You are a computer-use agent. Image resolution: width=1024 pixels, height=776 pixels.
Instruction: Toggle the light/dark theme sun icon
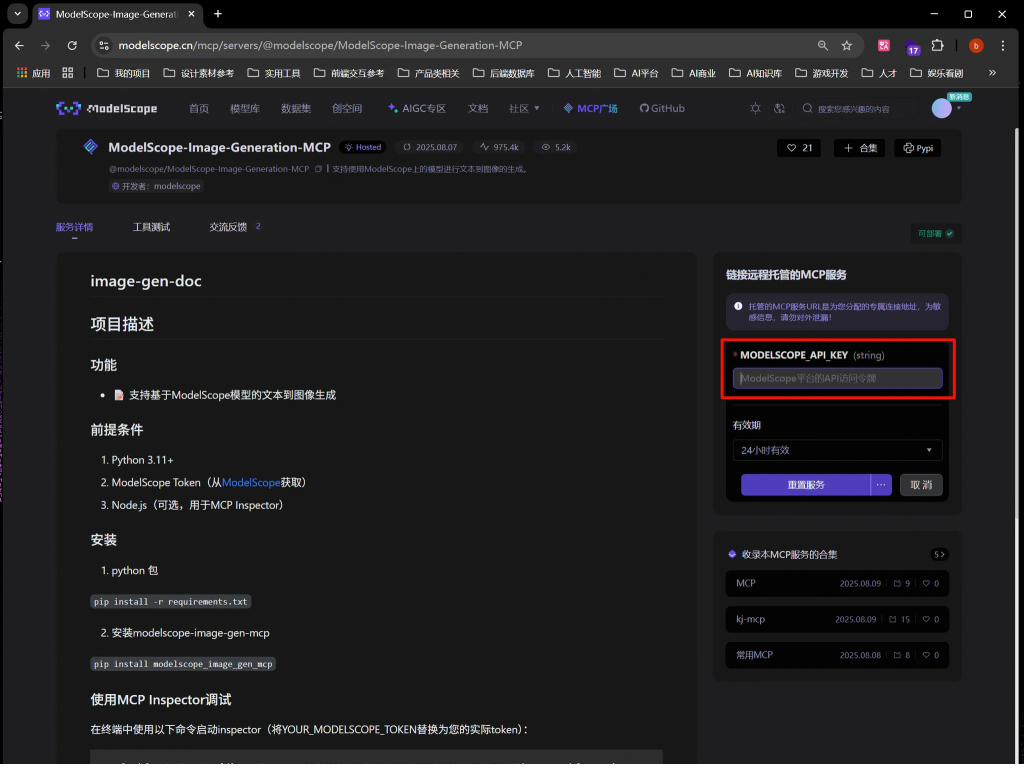click(x=755, y=108)
